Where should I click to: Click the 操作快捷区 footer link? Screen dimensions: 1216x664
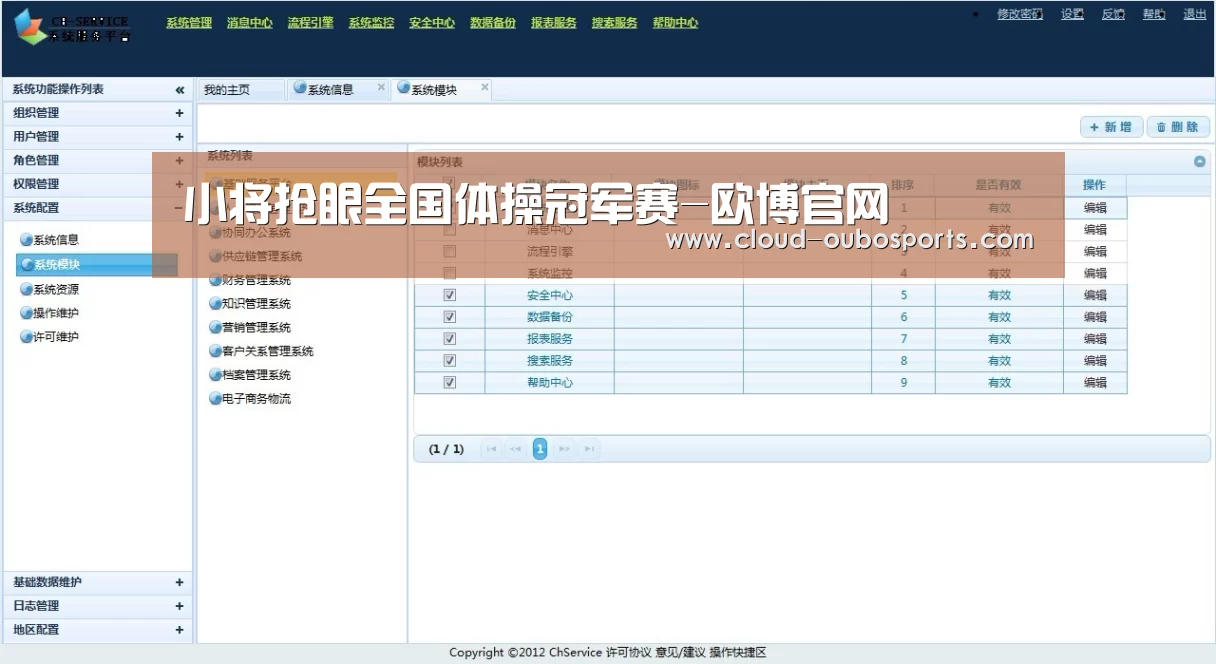(738, 653)
